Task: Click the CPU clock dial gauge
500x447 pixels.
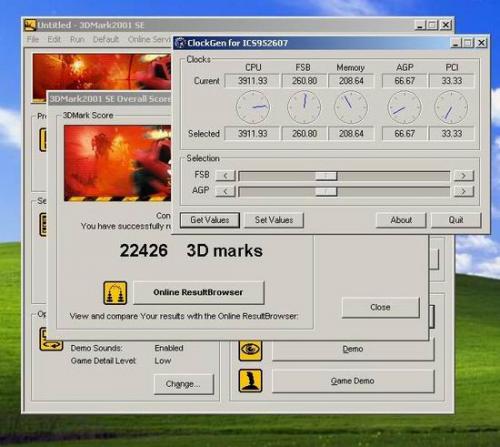Action: pos(253,107)
